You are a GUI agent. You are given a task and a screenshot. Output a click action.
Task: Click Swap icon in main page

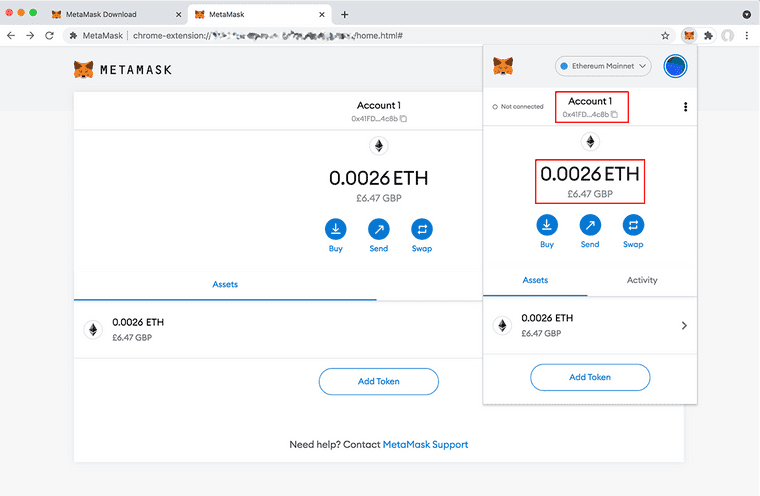click(x=422, y=229)
